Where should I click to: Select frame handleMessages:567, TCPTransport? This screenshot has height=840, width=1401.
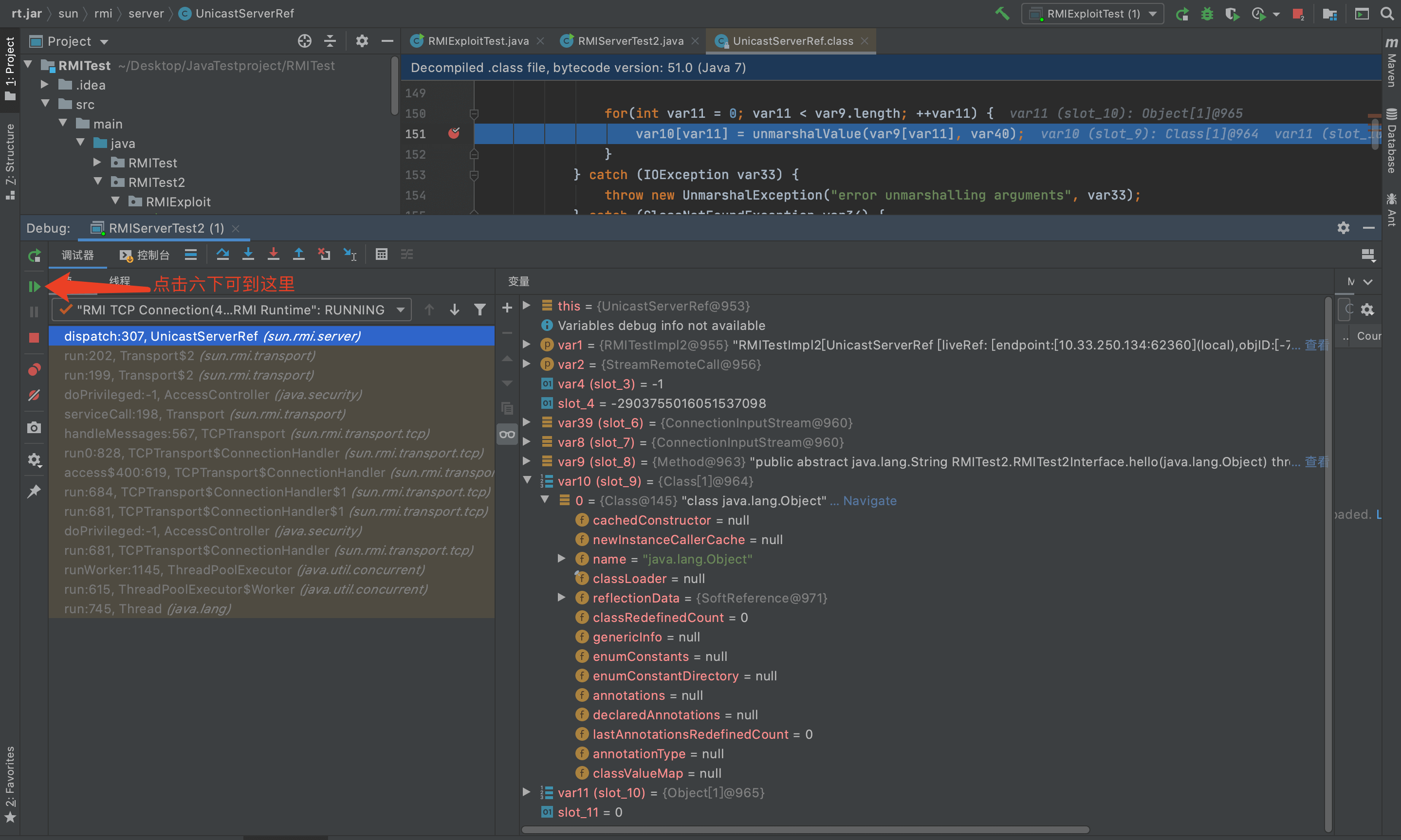271,434
